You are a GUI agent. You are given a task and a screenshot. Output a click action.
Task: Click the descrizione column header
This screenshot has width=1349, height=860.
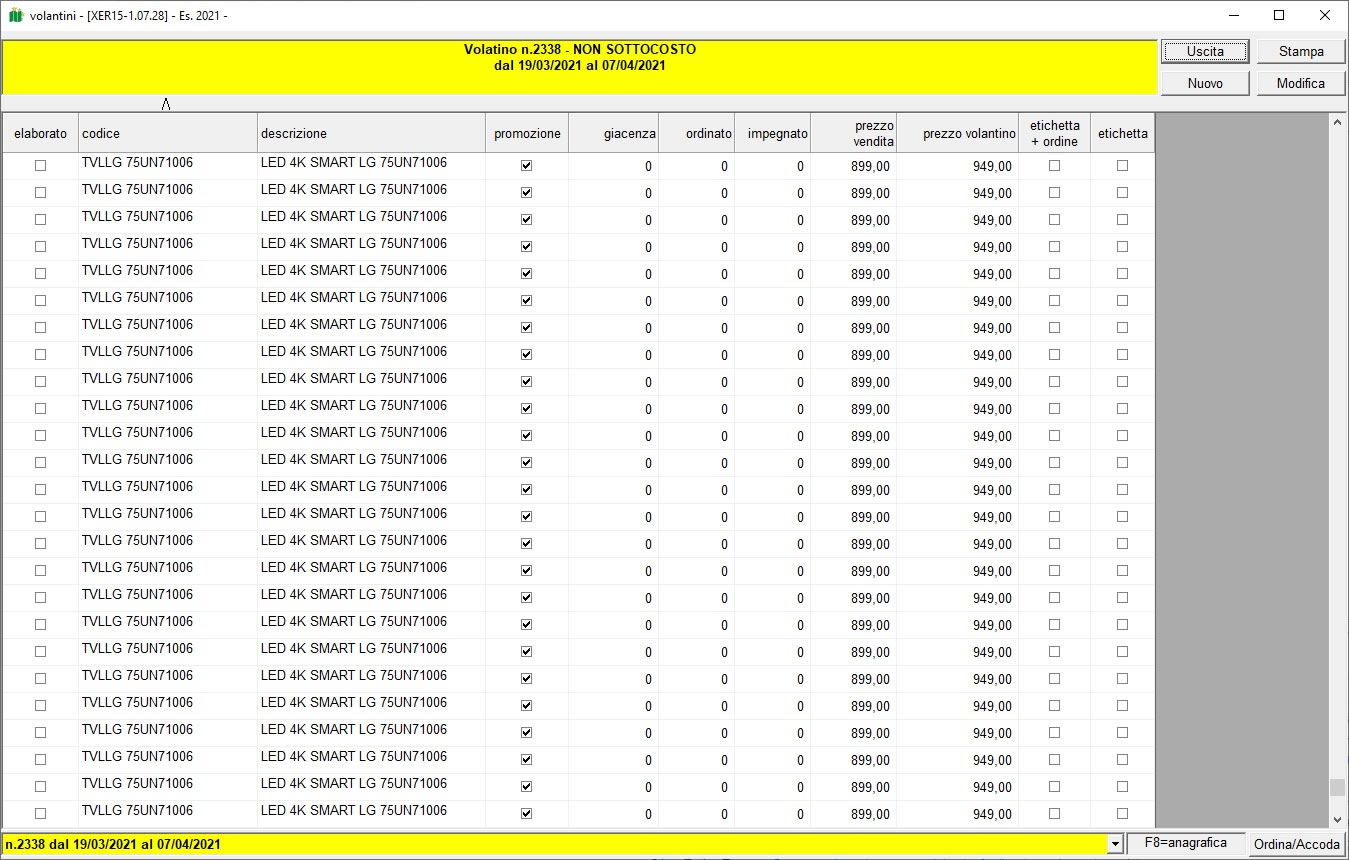[371, 133]
